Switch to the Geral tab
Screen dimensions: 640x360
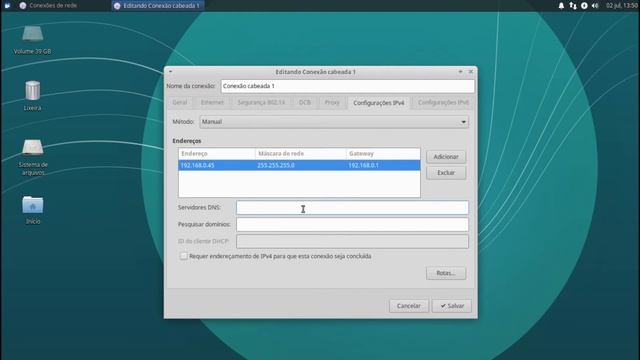click(x=180, y=102)
